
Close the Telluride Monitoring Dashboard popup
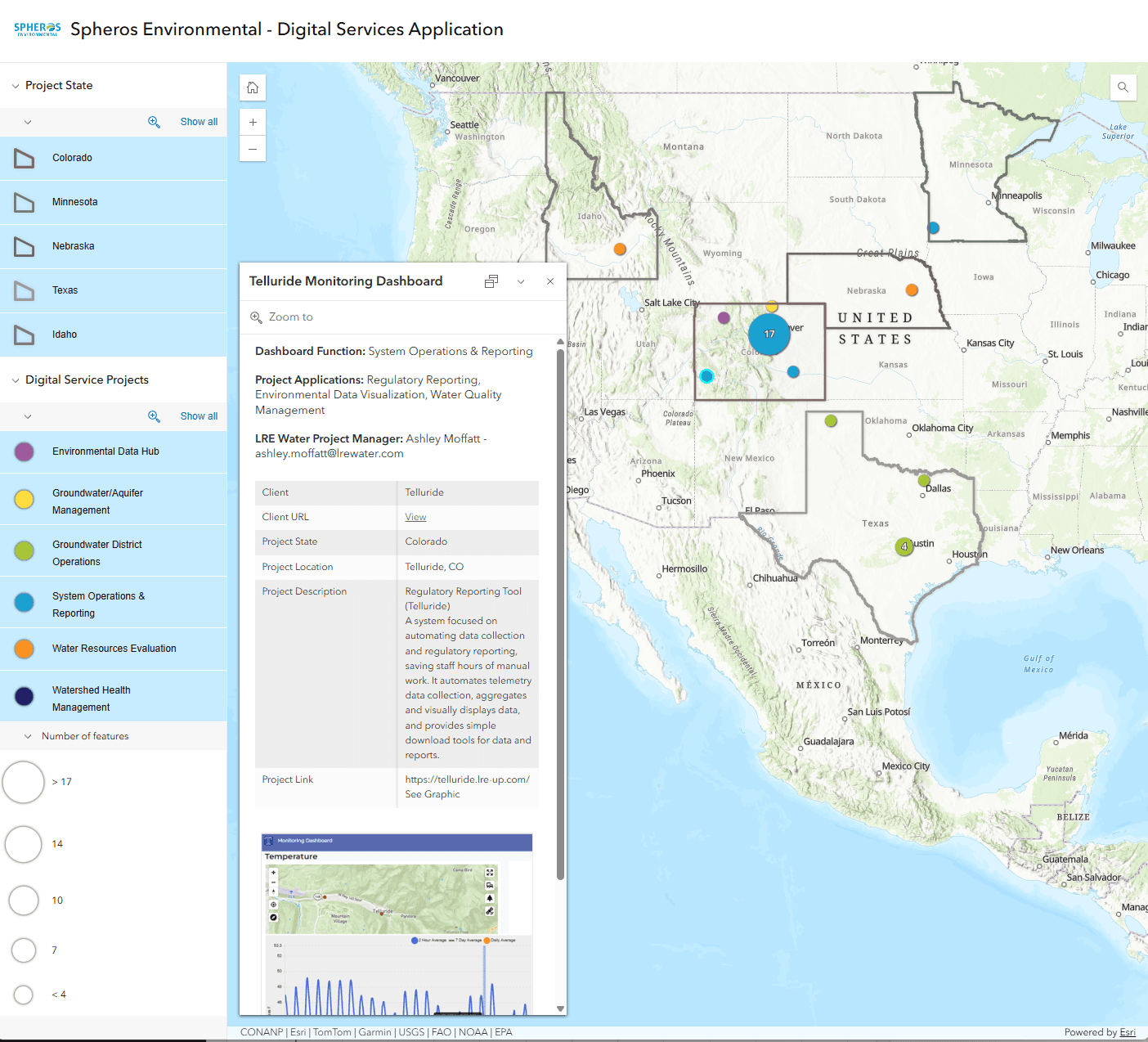[550, 281]
